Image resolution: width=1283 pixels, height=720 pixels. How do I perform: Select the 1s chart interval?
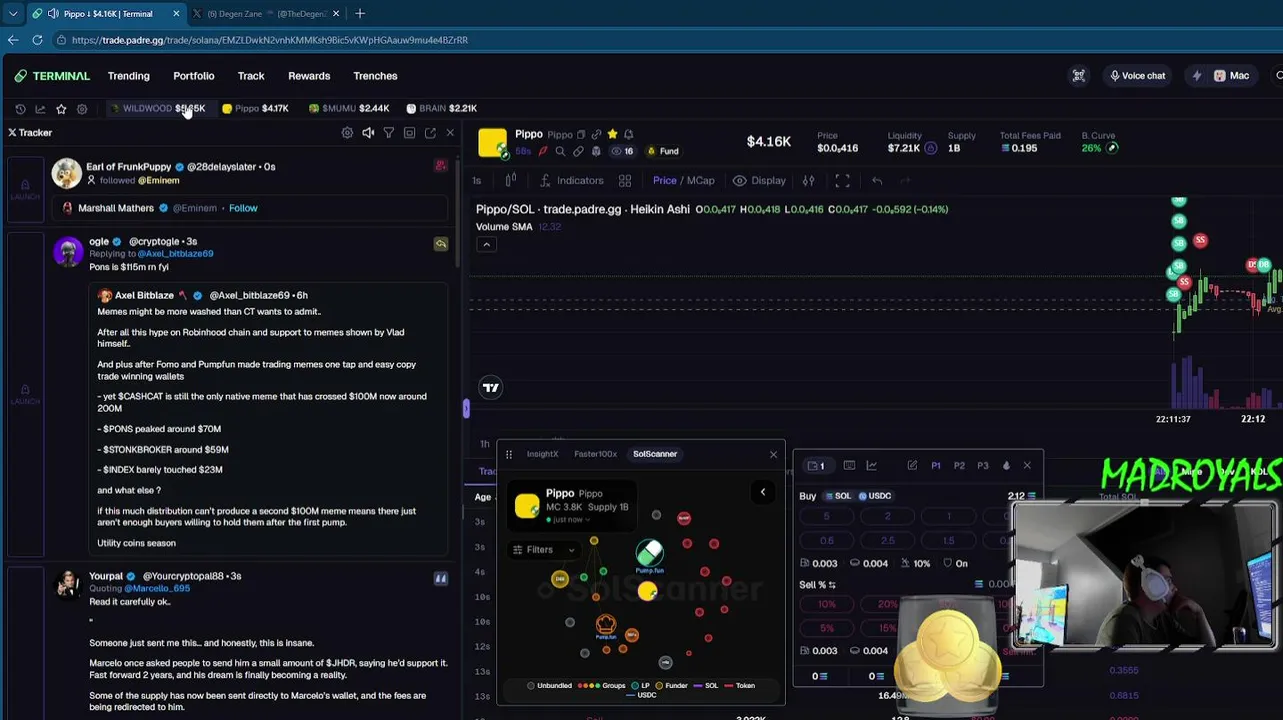pos(477,181)
